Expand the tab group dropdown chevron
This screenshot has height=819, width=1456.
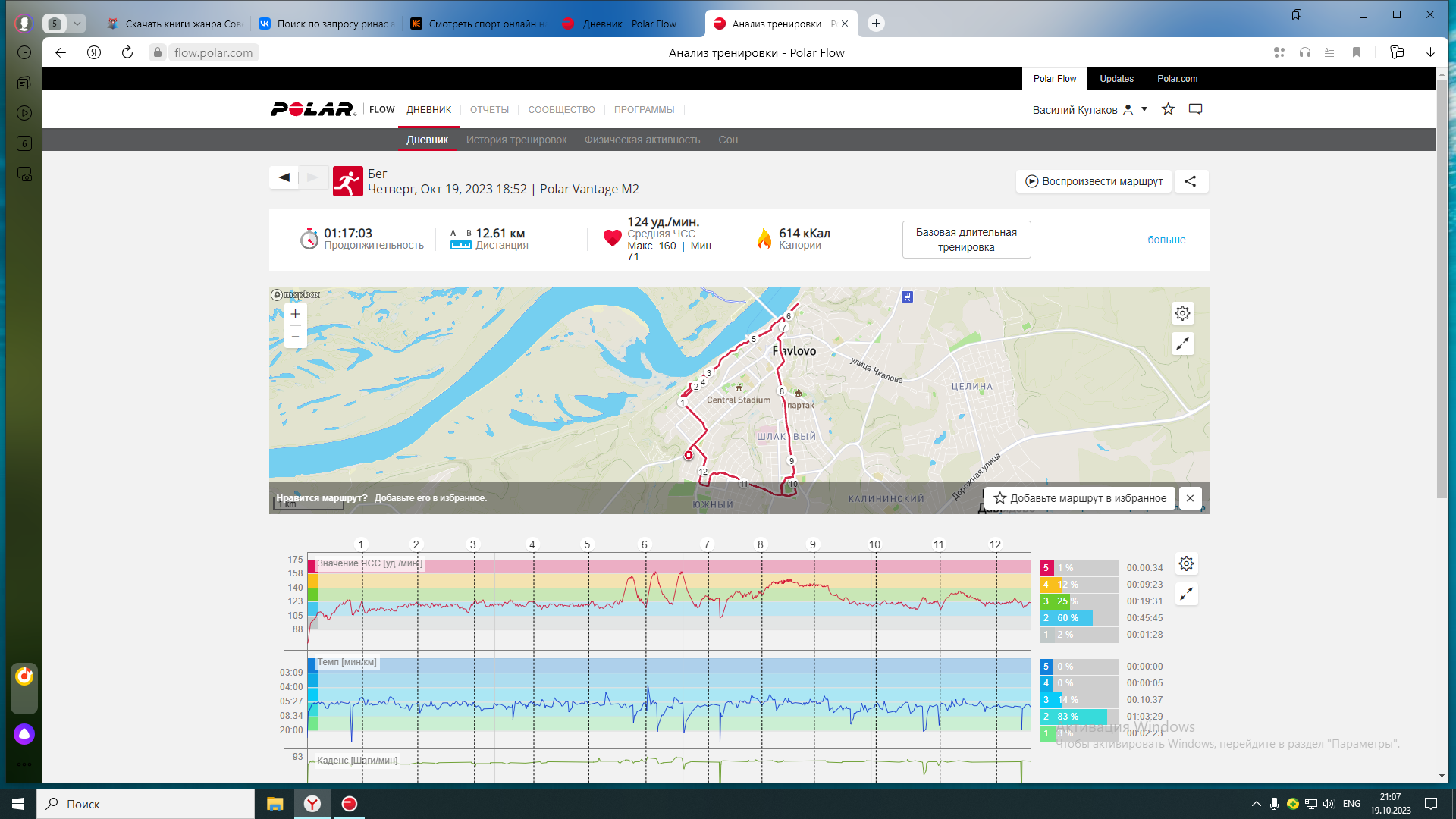77,24
